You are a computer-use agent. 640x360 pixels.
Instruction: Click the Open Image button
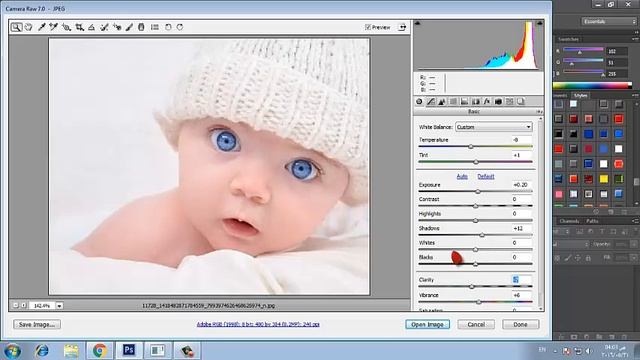(x=427, y=324)
